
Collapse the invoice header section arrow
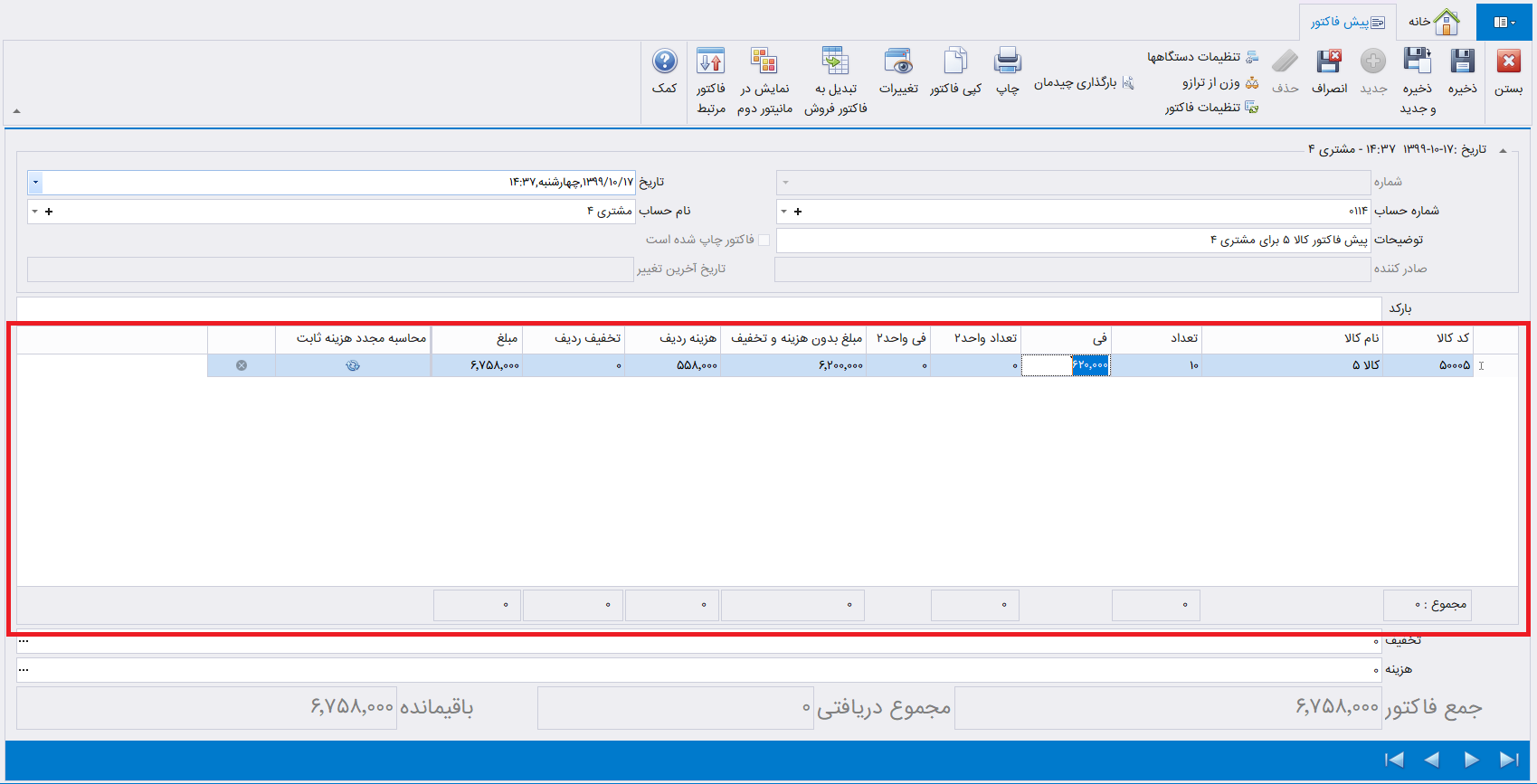(x=1504, y=150)
